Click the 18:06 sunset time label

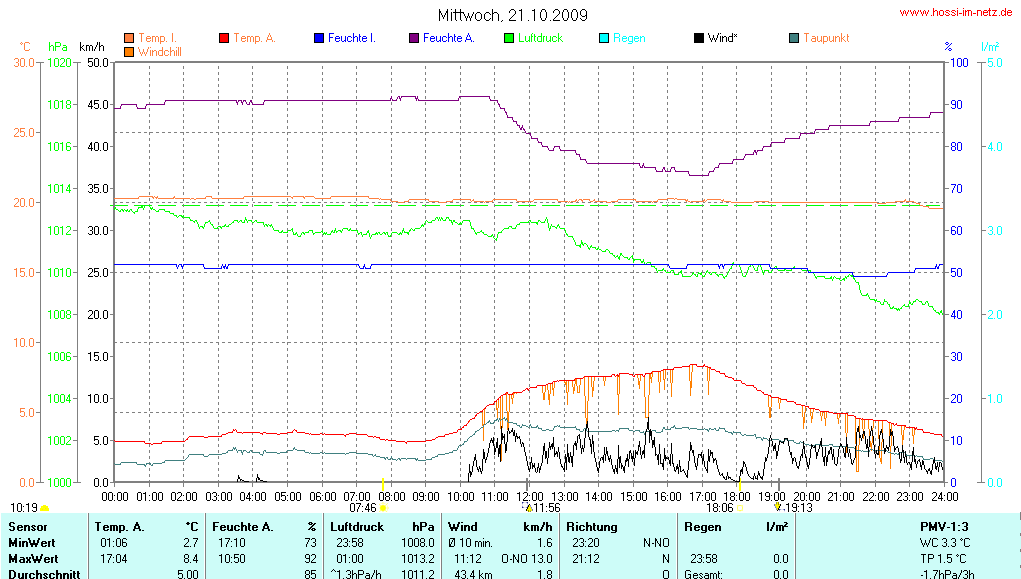(719, 508)
